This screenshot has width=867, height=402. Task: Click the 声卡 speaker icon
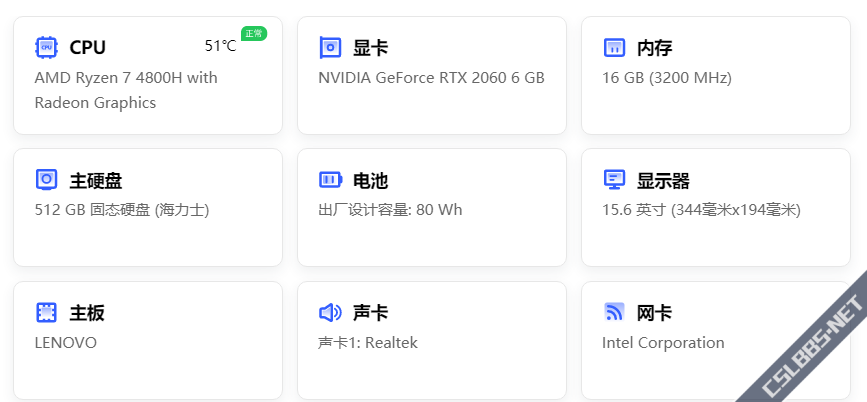330,312
